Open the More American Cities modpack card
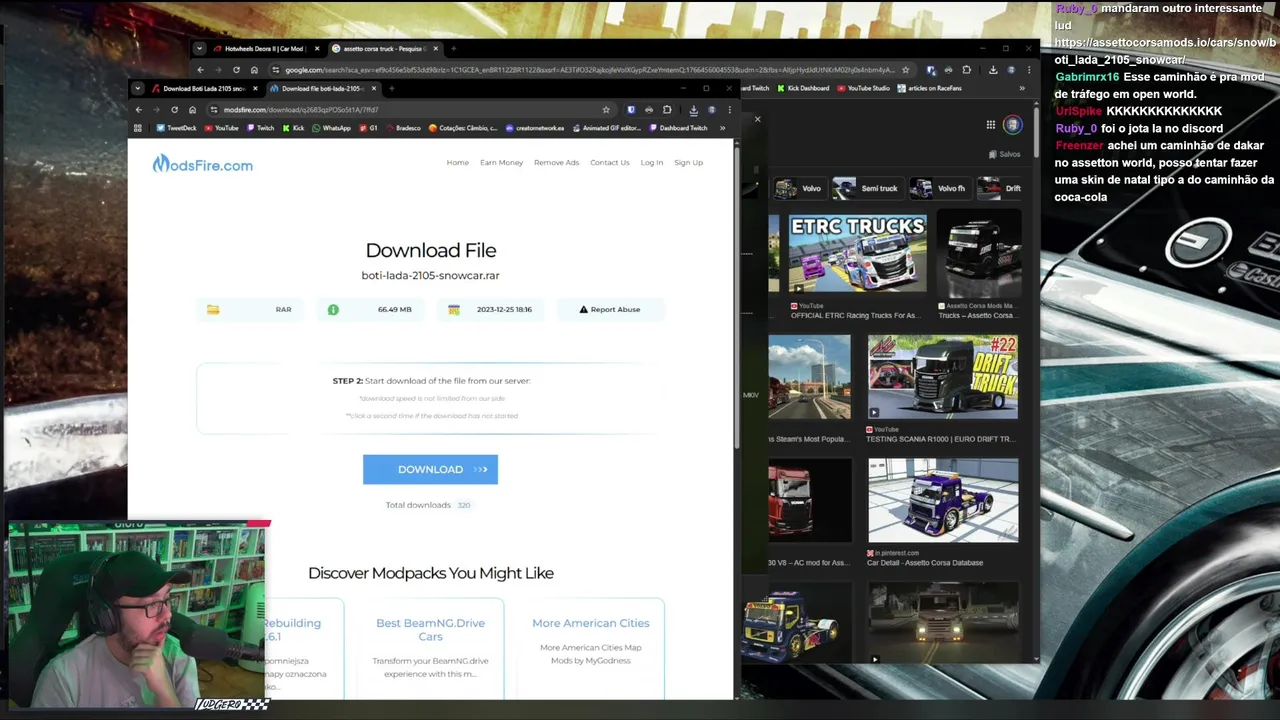The image size is (1280, 720). [x=590, y=648]
